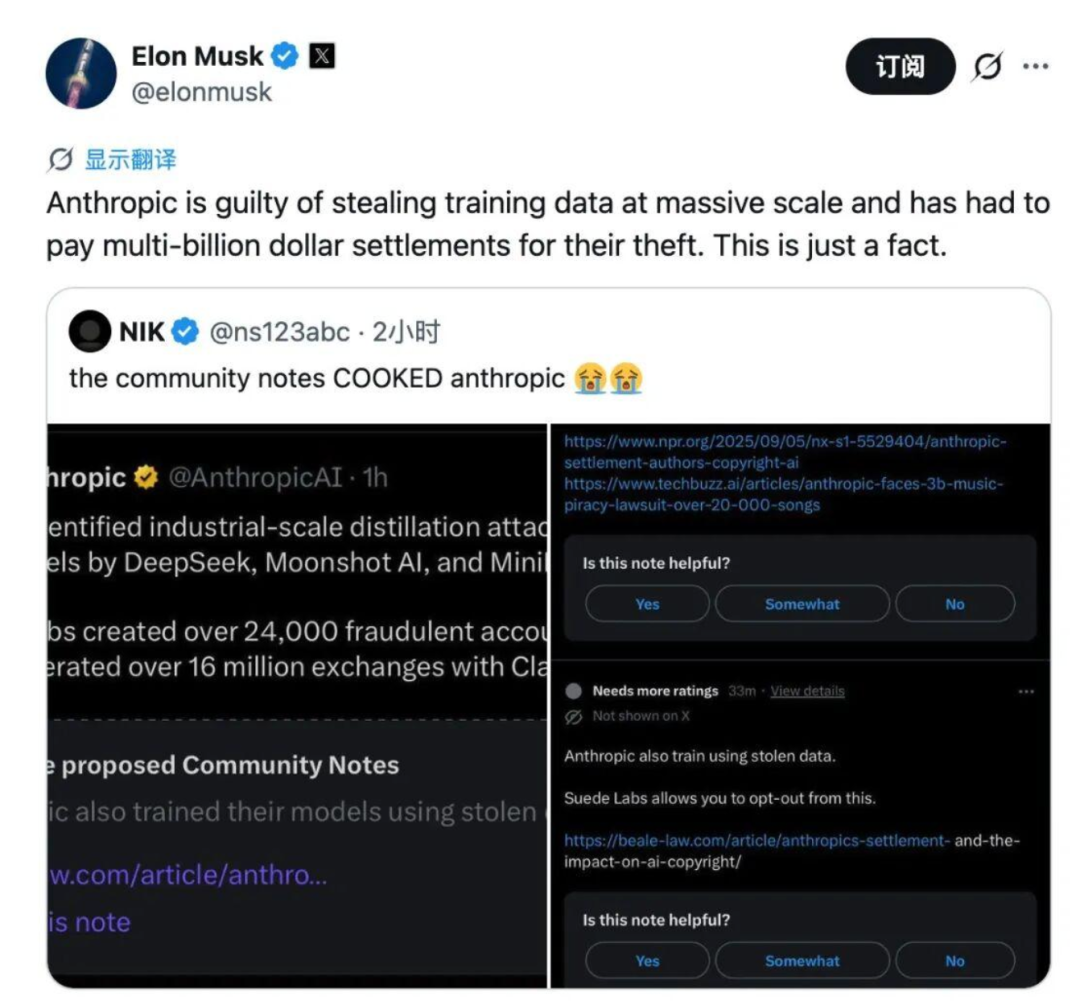The image size is (1080, 1001).
Task: Open the note's three-dot options menu
Action: pos(1025,691)
